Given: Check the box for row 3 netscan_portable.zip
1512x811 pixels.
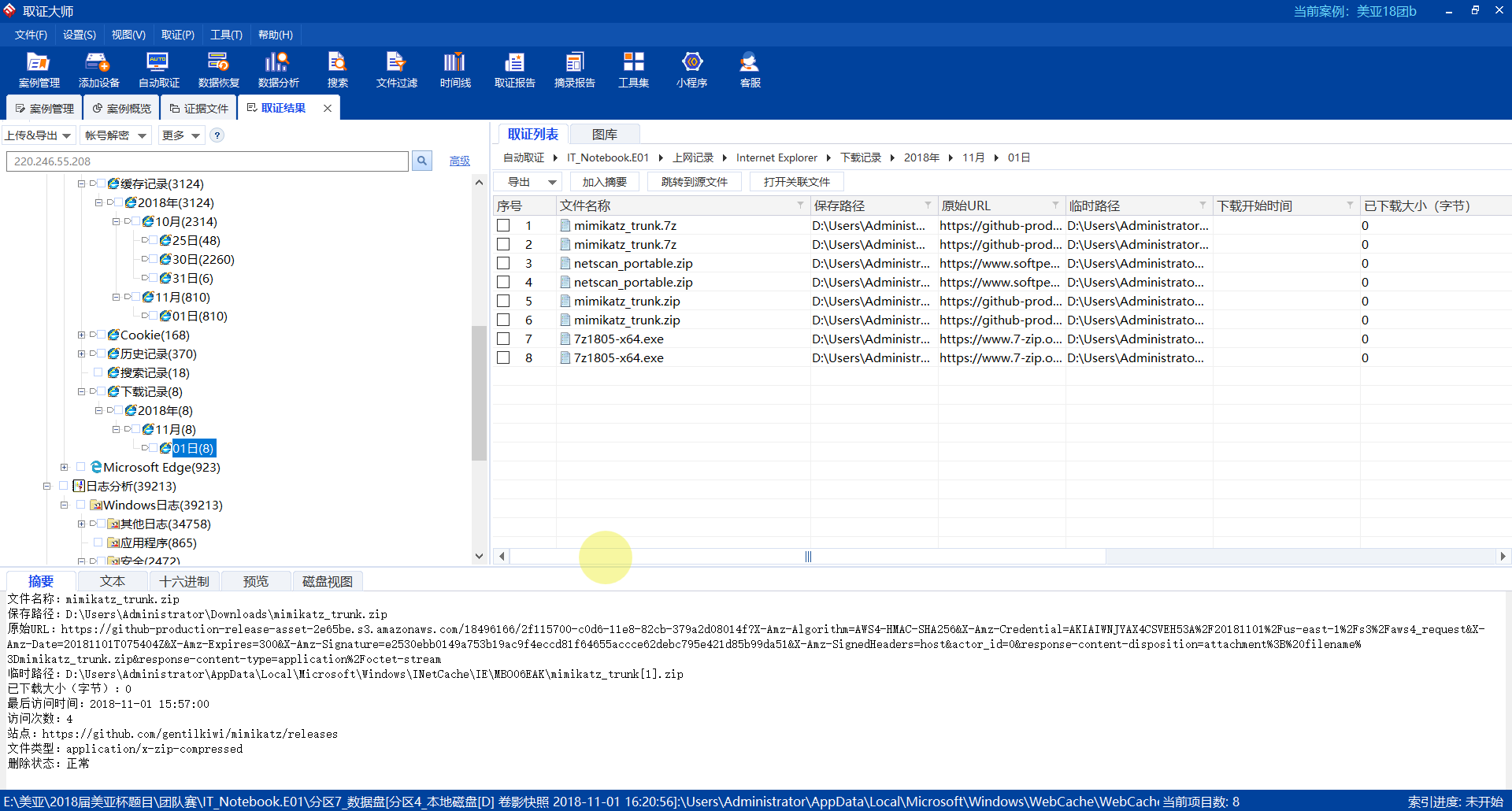Looking at the screenshot, I should pos(503,263).
